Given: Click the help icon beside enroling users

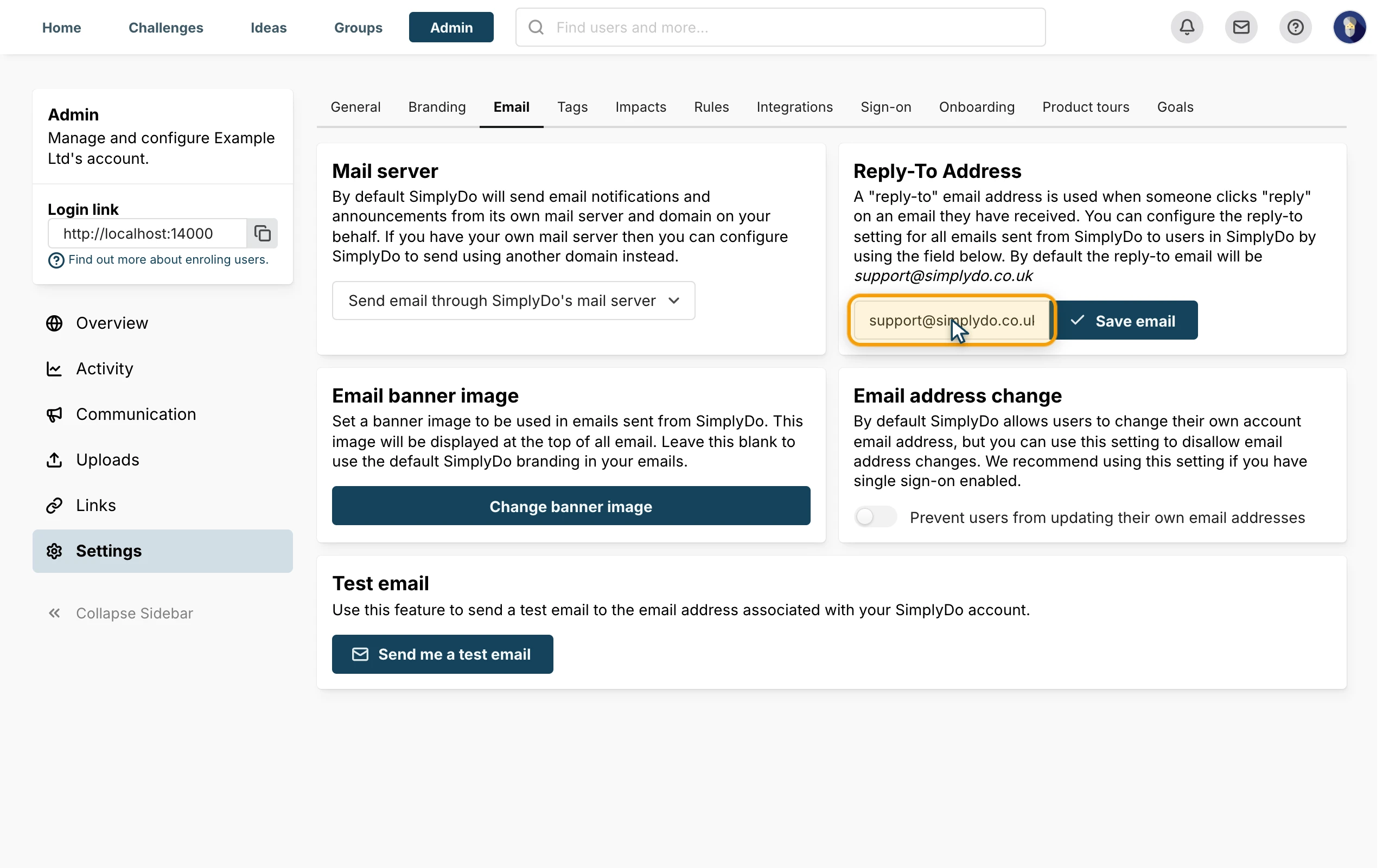Looking at the screenshot, I should click(56, 260).
